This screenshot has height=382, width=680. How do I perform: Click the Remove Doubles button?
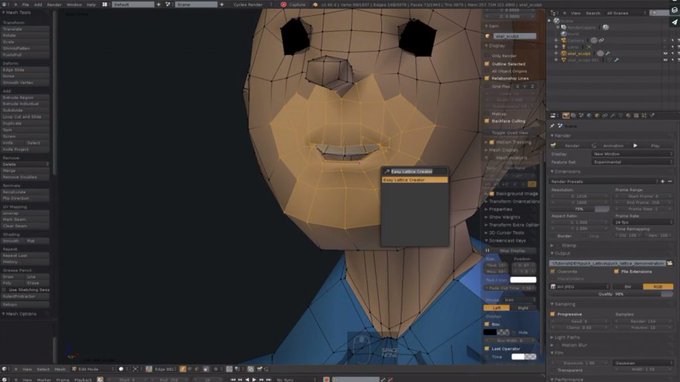[25, 177]
